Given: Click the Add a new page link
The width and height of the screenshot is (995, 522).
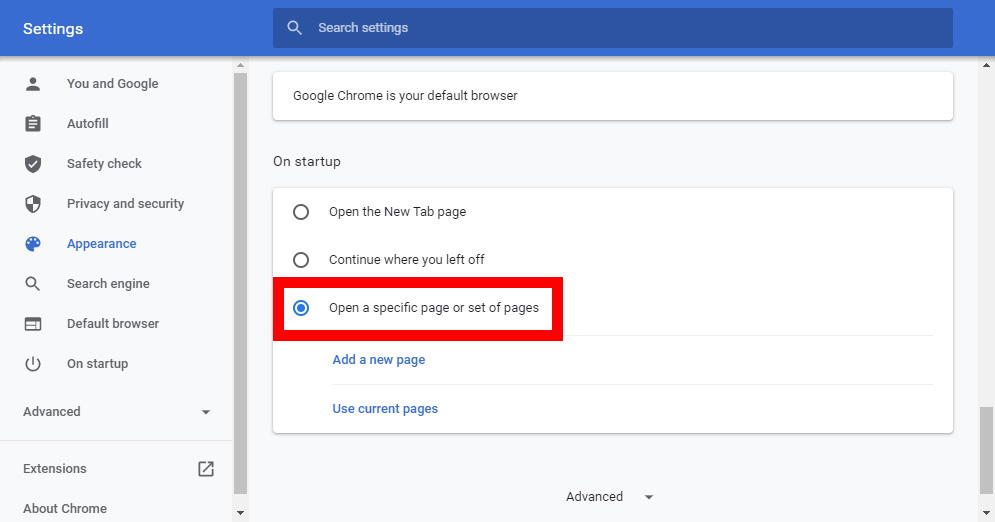Looking at the screenshot, I should pyautogui.click(x=379, y=360).
